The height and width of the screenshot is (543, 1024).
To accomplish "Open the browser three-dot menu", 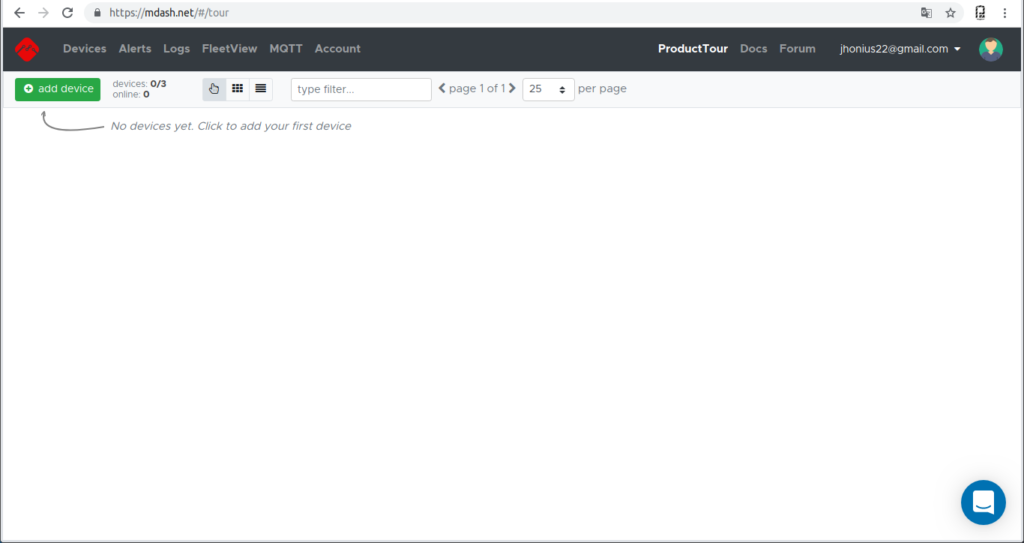I will (1004, 12).
